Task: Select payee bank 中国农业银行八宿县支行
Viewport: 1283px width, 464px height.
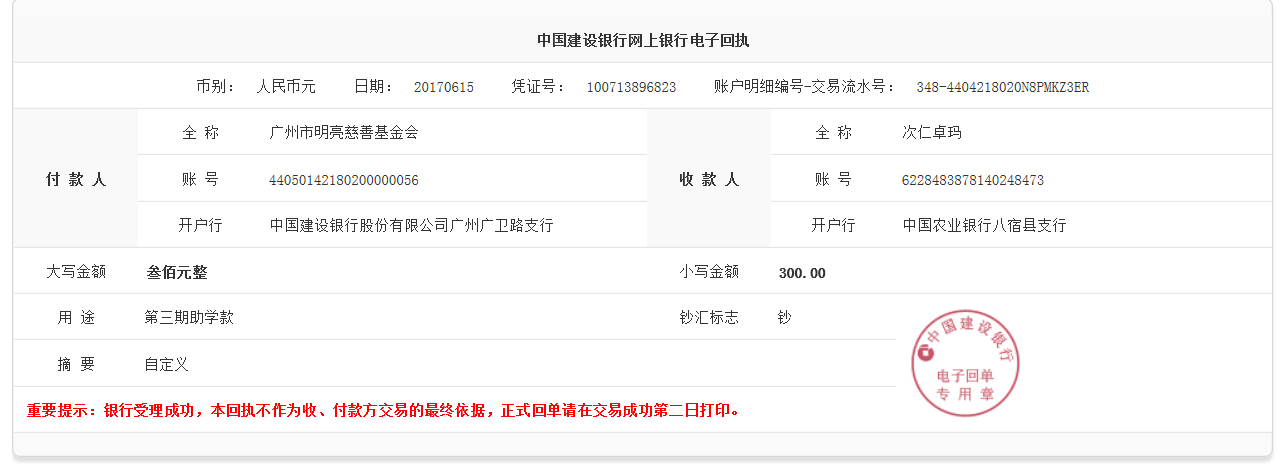Action: 984,226
